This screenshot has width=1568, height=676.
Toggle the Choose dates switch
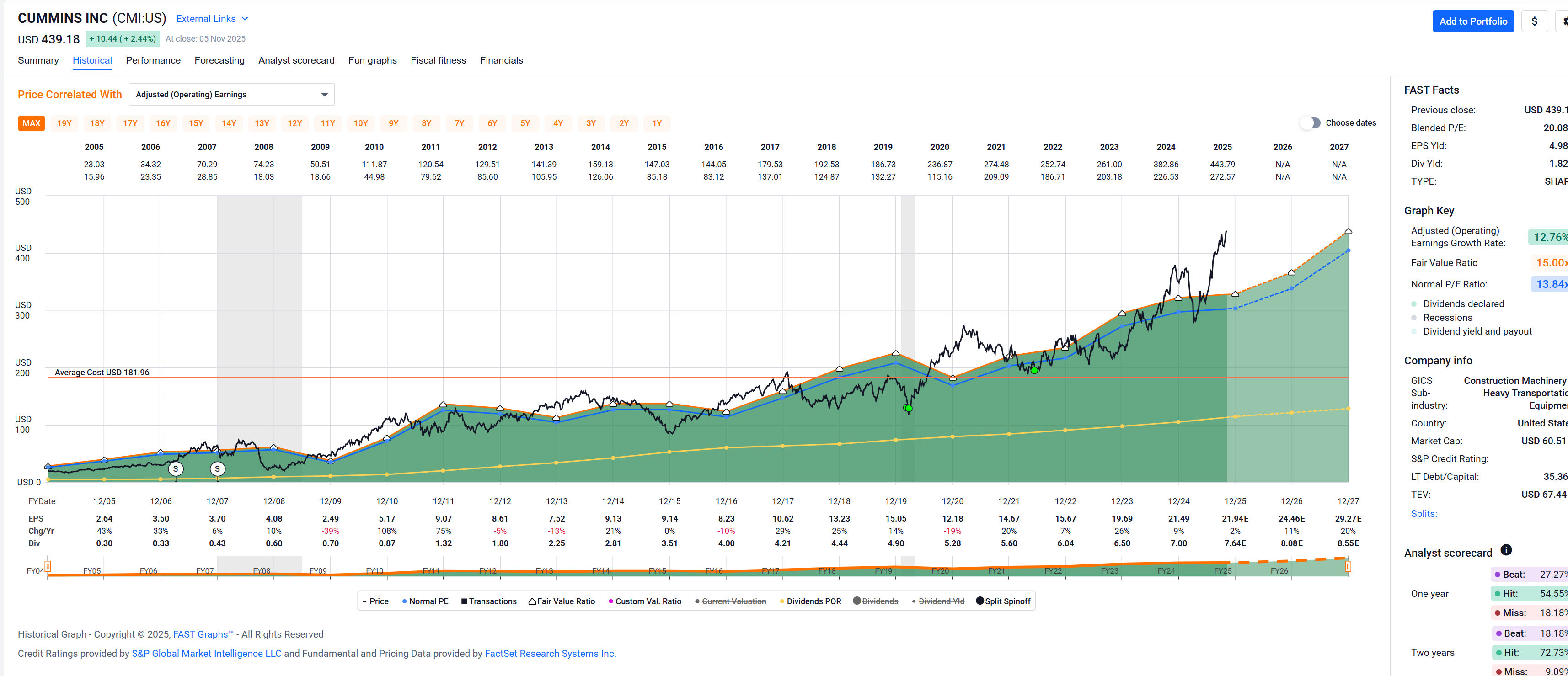click(x=1311, y=123)
